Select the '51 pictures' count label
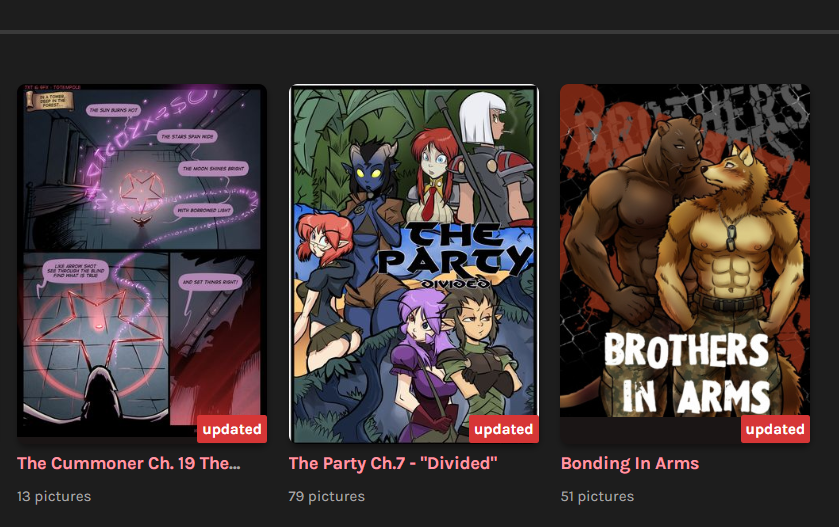839x527 pixels. pos(597,497)
